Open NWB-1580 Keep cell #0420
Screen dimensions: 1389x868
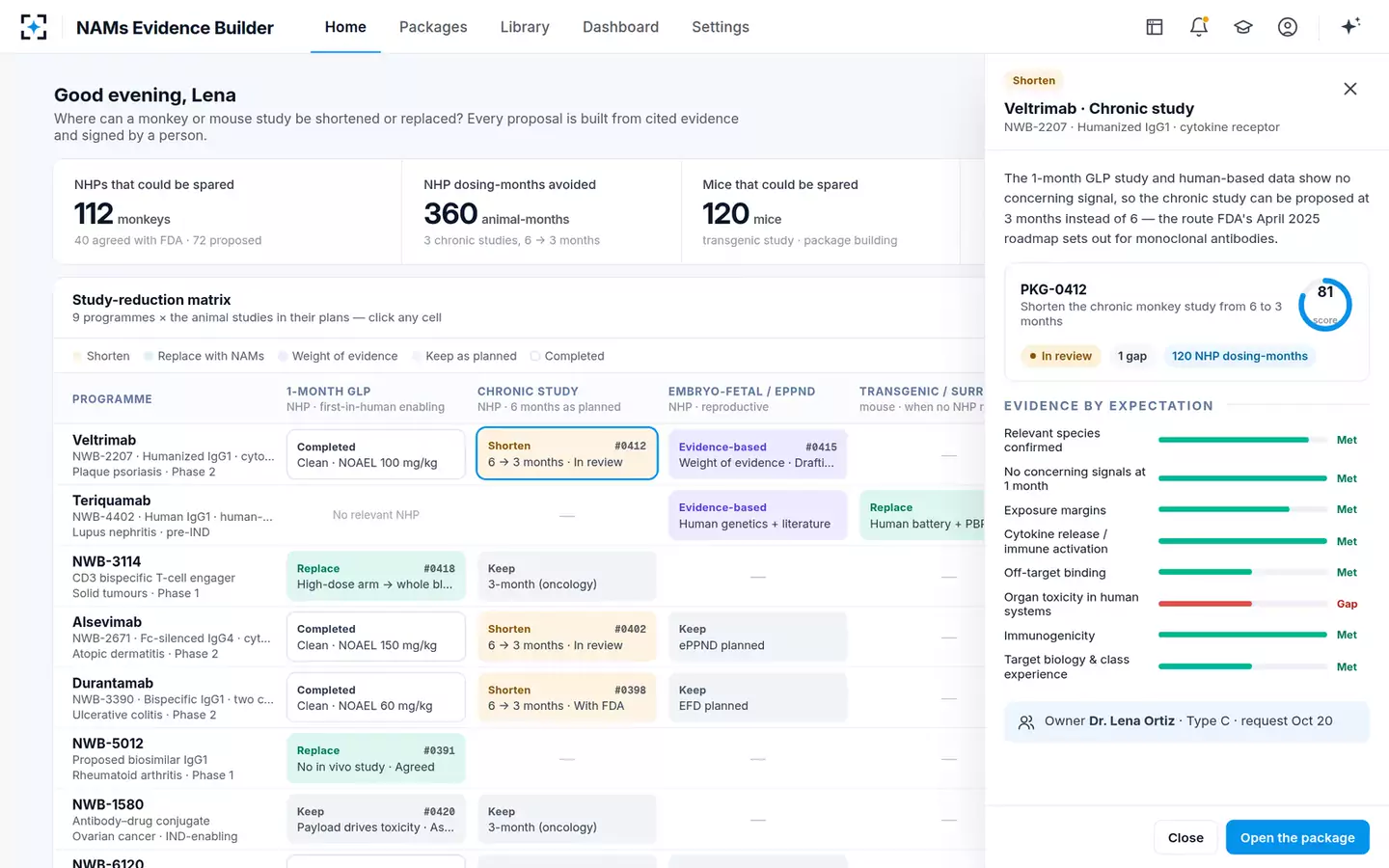point(376,819)
